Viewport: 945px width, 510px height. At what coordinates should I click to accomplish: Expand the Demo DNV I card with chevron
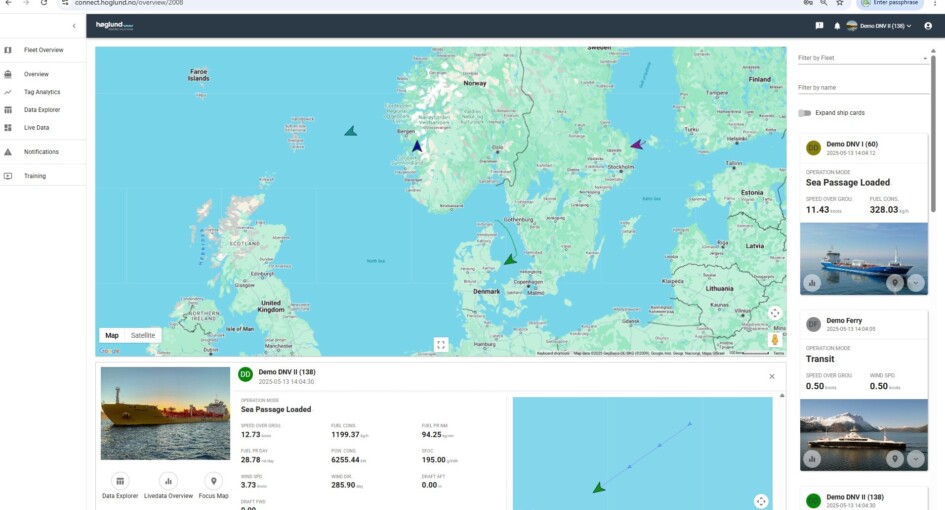(x=915, y=283)
